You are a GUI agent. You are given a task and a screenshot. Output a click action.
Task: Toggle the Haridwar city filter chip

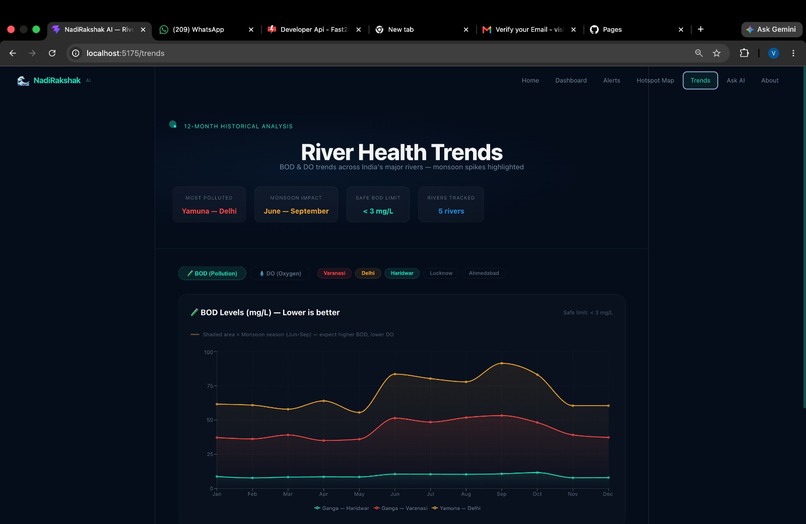tap(402, 274)
